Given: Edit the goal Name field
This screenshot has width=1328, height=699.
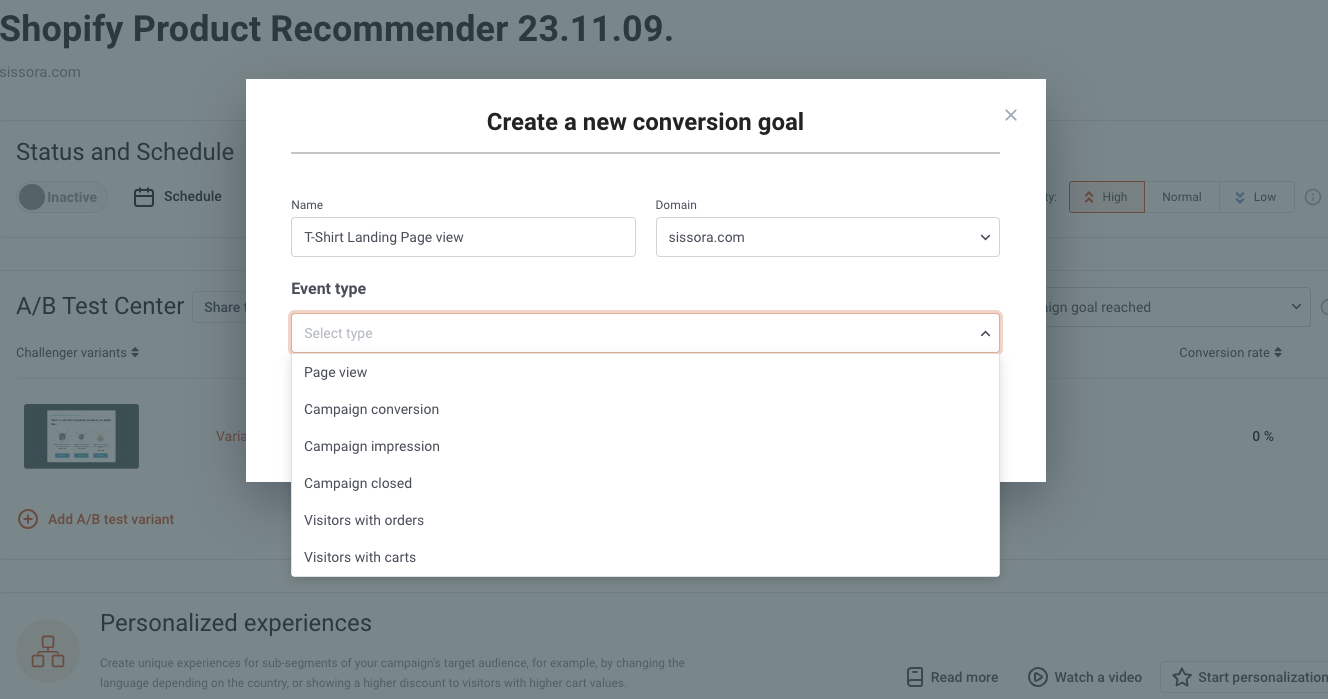Looking at the screenshot, I should [x=463, y=237].
